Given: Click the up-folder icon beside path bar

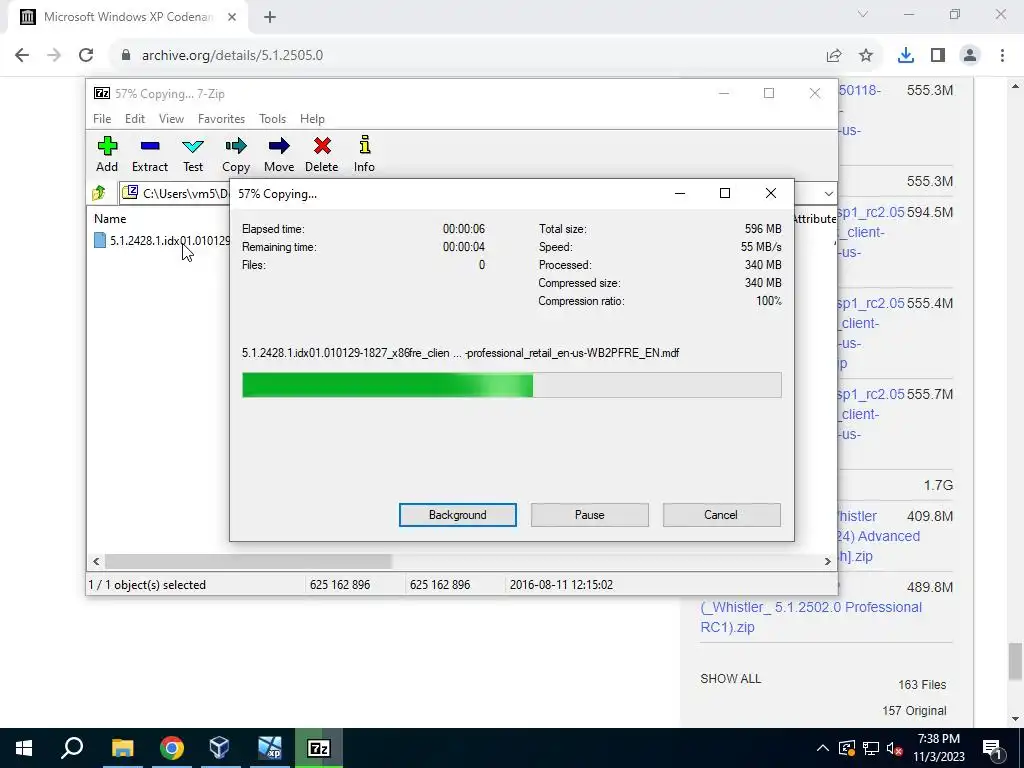Looking at the screenshot, I should pos(99,193).
